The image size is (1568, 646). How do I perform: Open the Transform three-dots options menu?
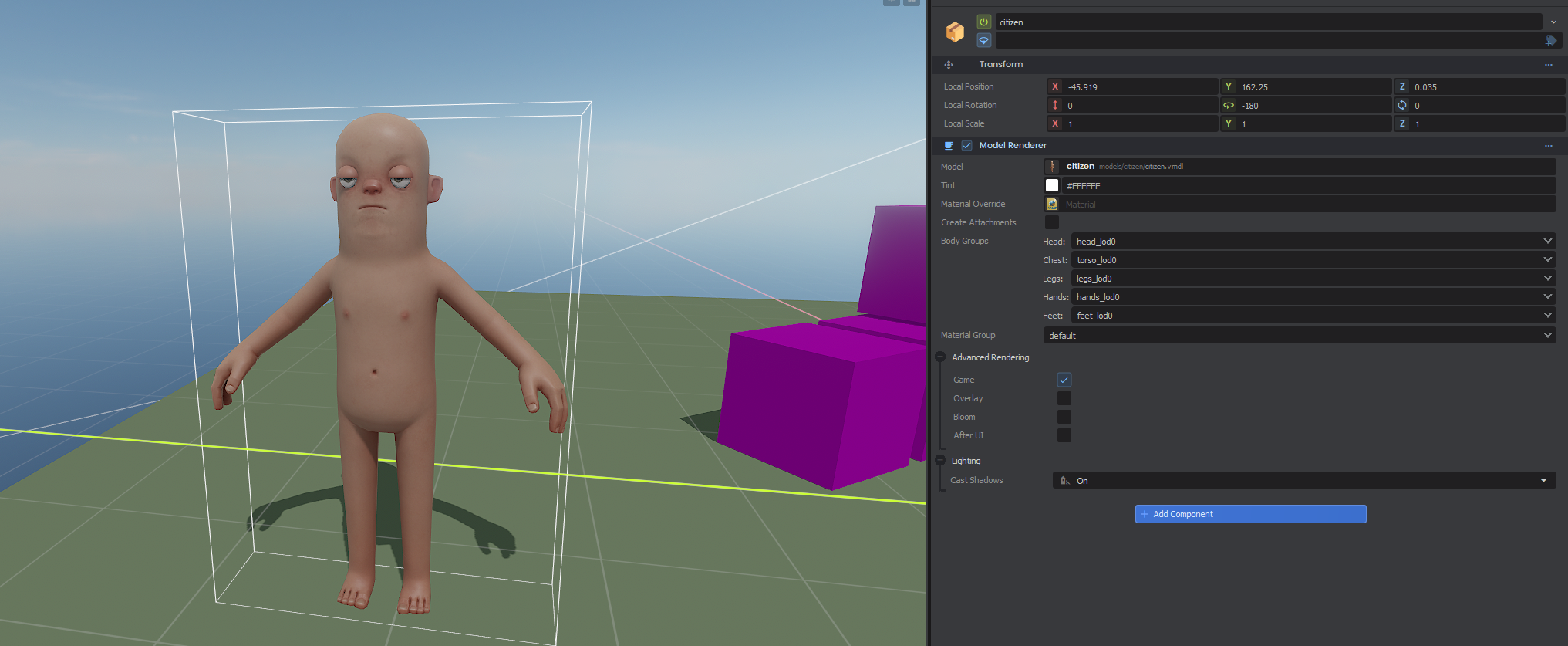coord(1548,65)
